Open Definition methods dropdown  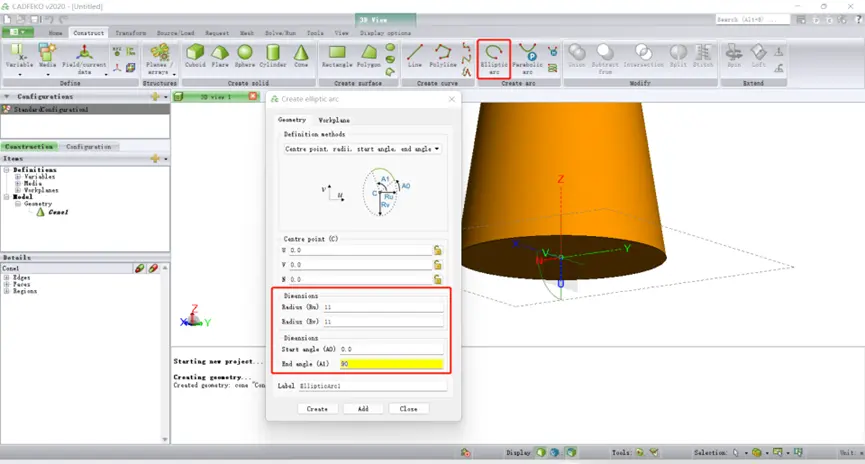(362, 149)
